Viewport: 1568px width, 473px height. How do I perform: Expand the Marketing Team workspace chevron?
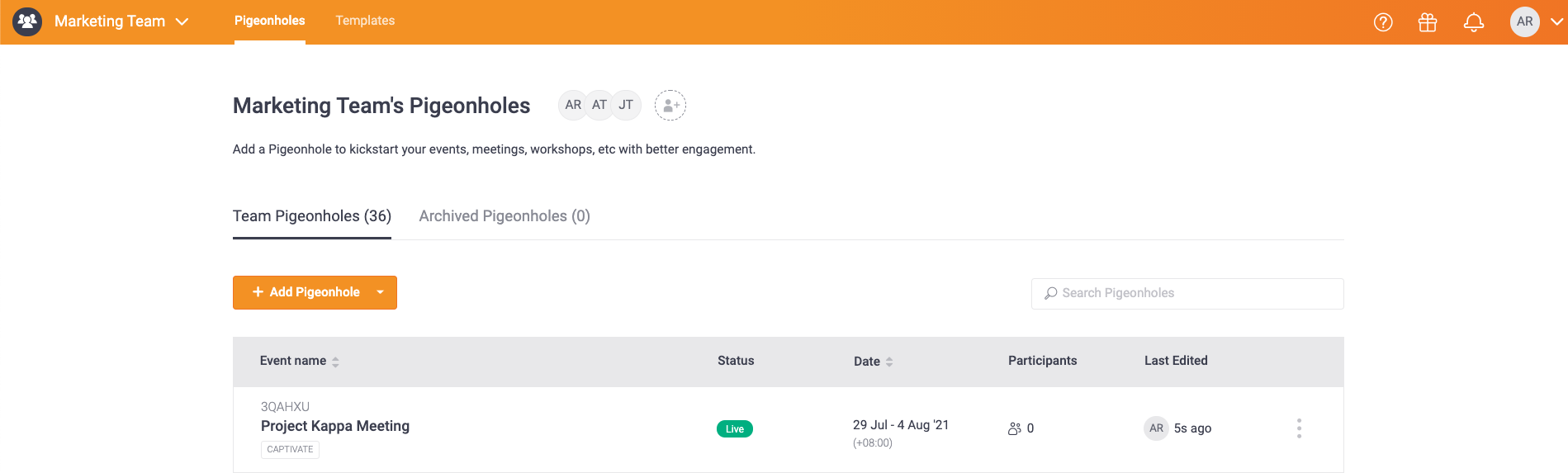(182, 21)
